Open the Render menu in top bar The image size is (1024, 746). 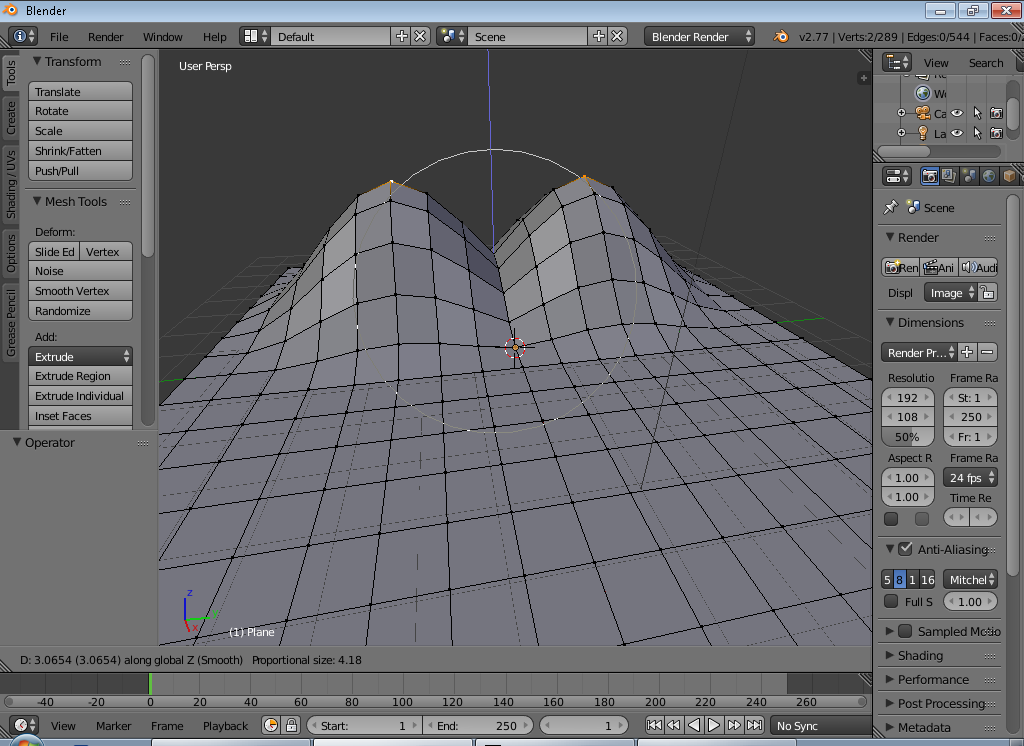tap(105, 37)
